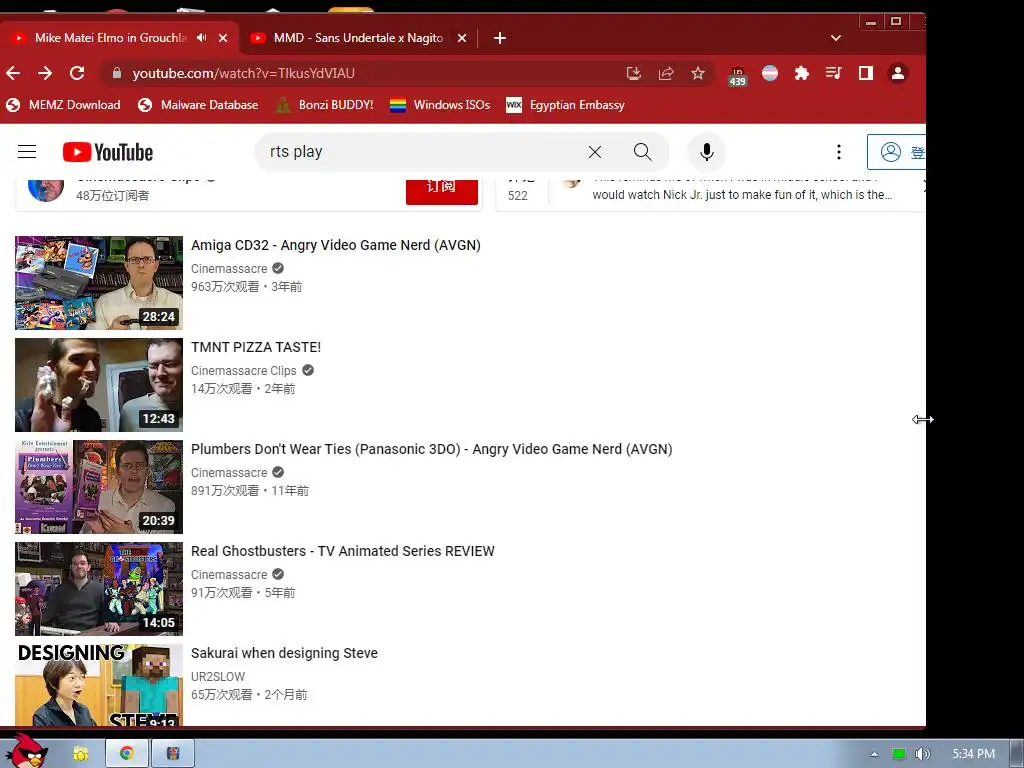This screenshot has height=768, width=1024.
Task: Open the Bonzi BUDDY! bookmark
Action: [325, 104]
